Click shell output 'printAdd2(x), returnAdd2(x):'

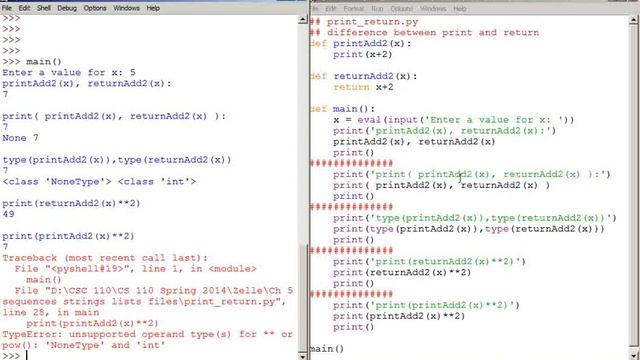tap(87, 83)
